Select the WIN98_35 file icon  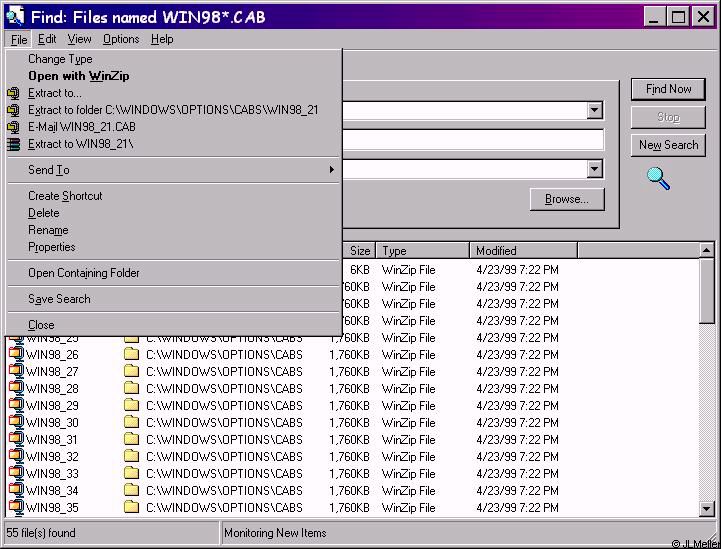pyautogui.click(x=16, y=507)
